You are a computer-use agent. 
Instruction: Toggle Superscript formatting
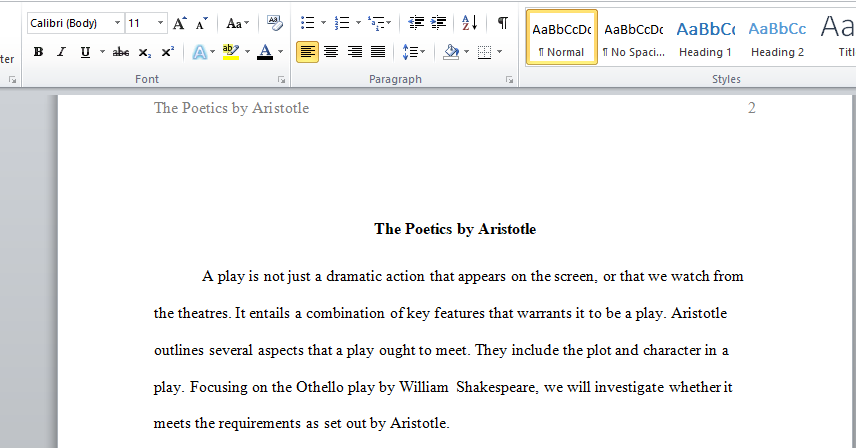pyautogui.click(x=167, y=52)
